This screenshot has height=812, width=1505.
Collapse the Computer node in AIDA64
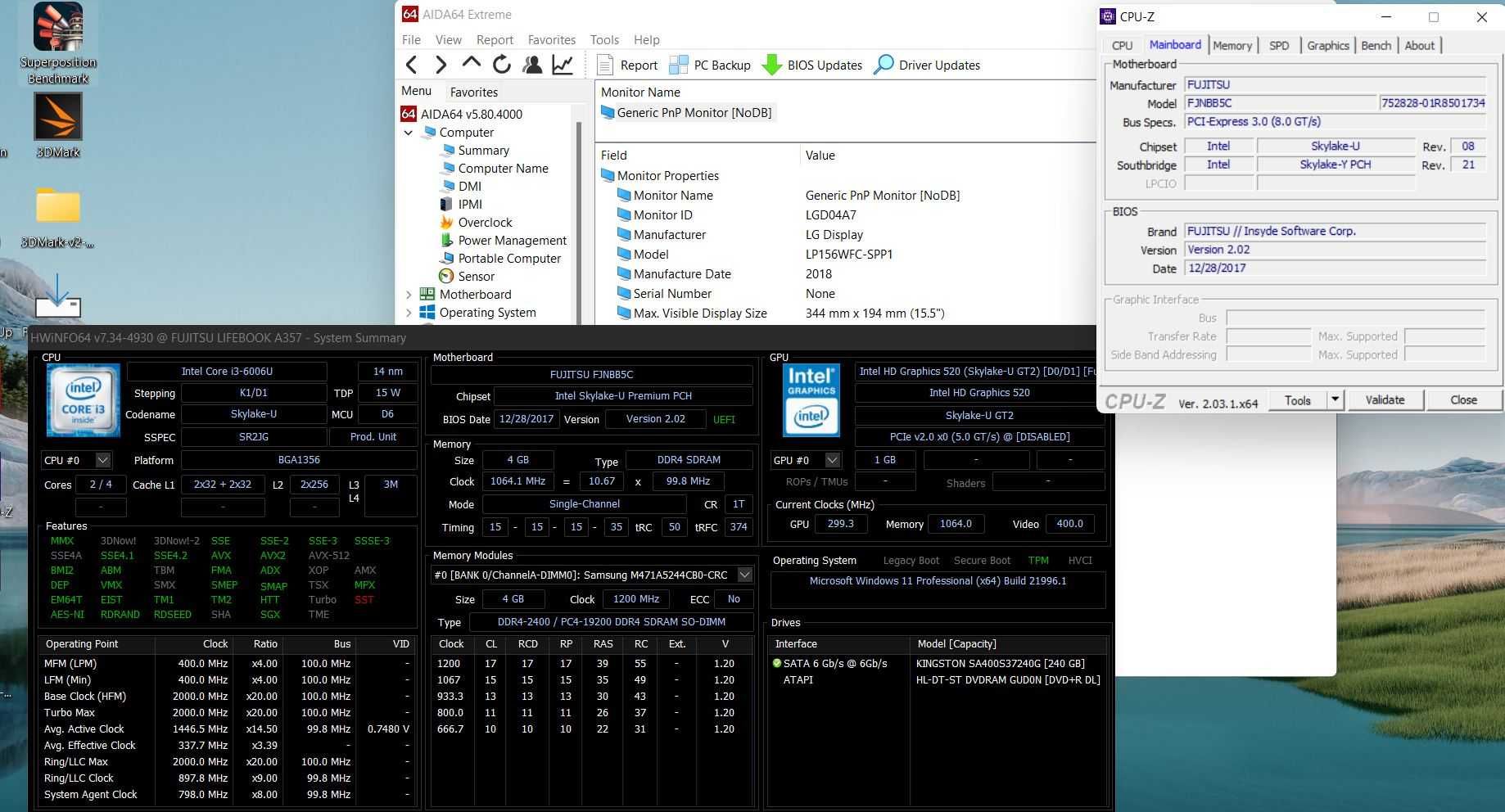(408, 133)
